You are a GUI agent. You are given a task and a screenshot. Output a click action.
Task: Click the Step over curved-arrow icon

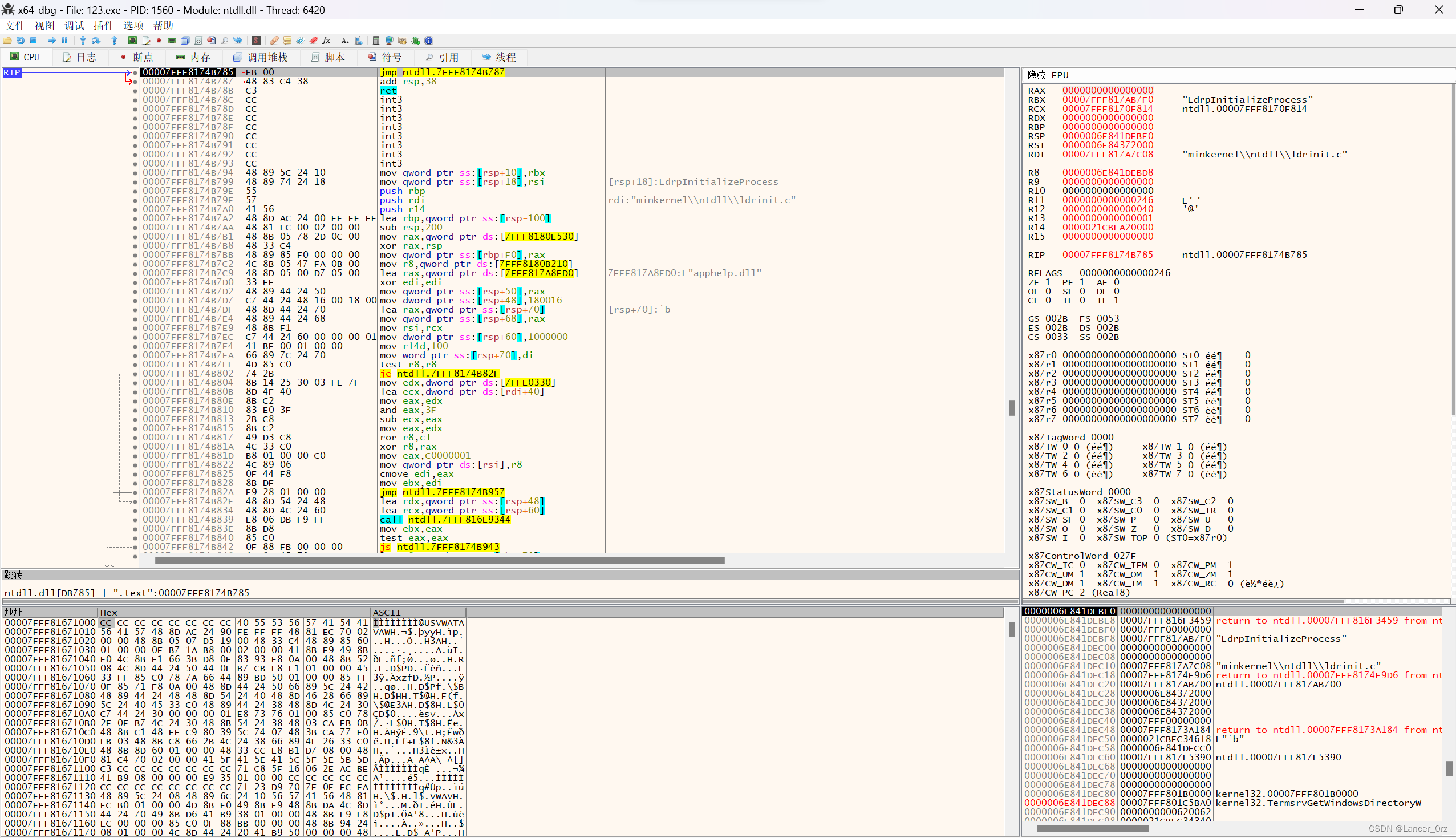96,41
